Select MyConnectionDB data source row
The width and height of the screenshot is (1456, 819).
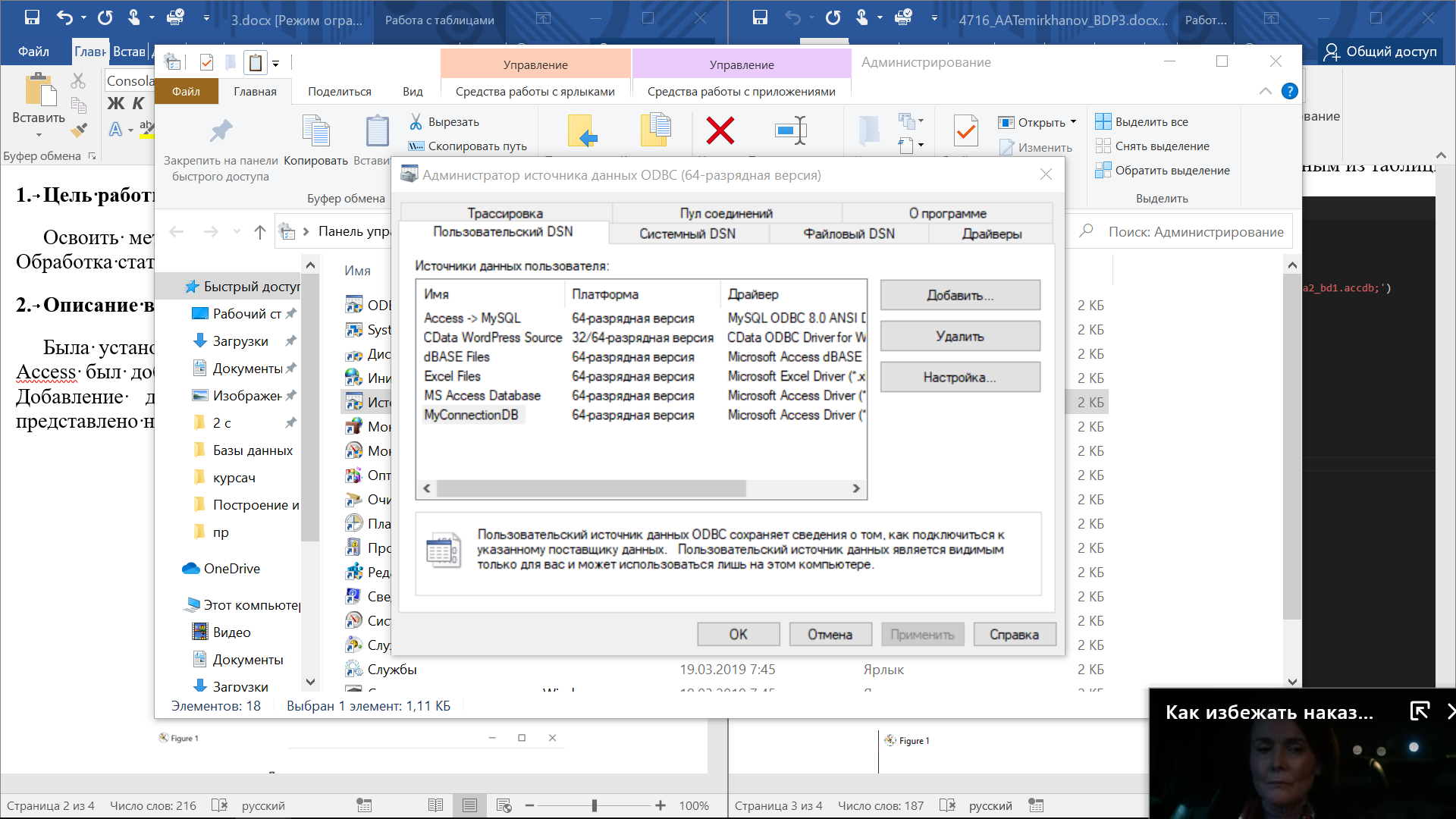point(642,415)
